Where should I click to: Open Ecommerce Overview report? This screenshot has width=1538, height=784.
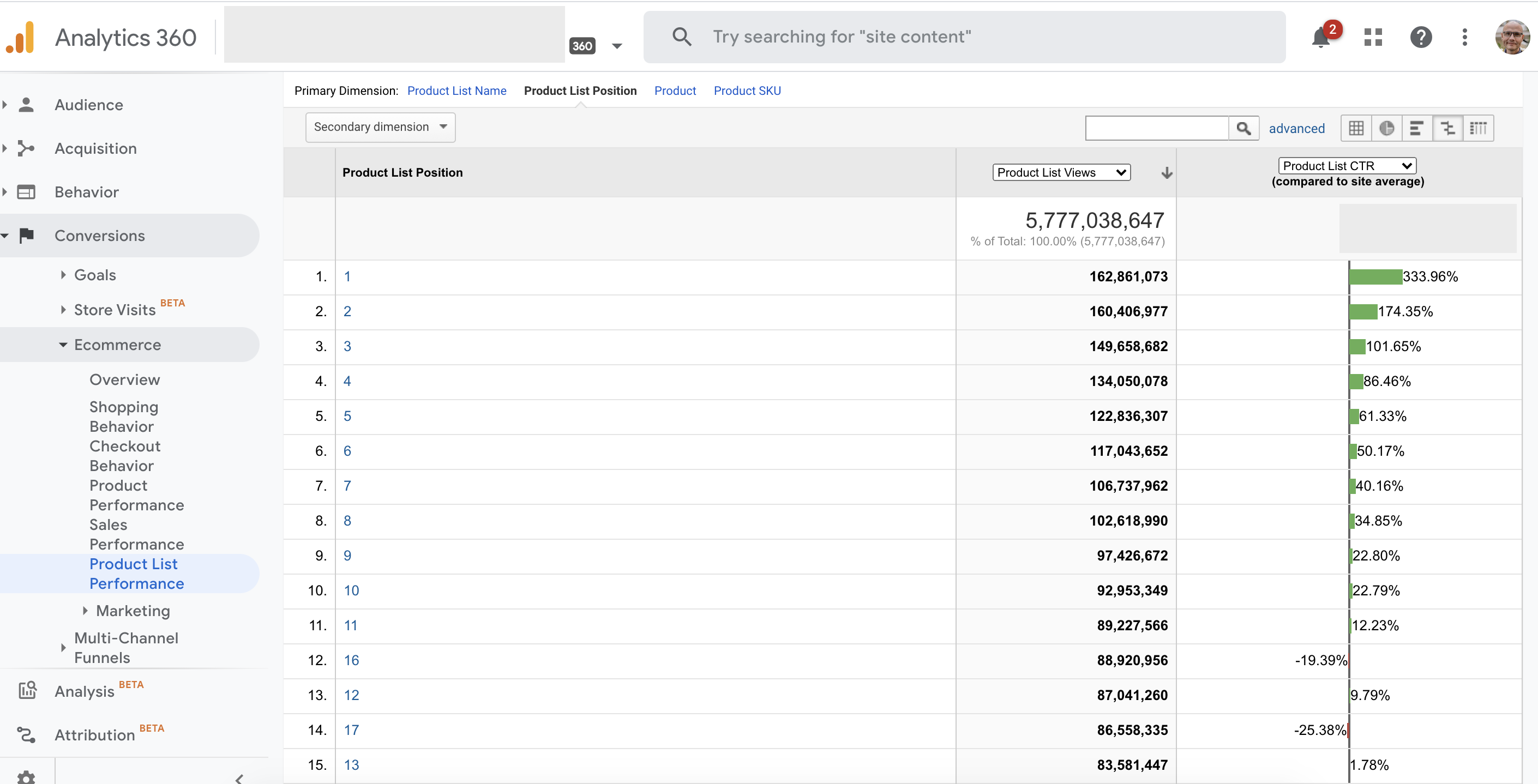tap(125, 380)
